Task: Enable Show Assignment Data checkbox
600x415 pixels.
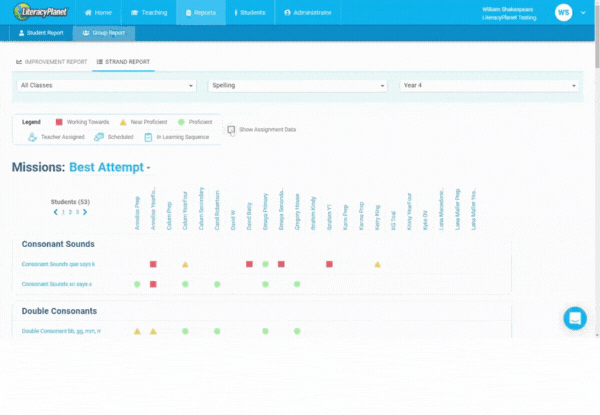Action: pos(231,130)
